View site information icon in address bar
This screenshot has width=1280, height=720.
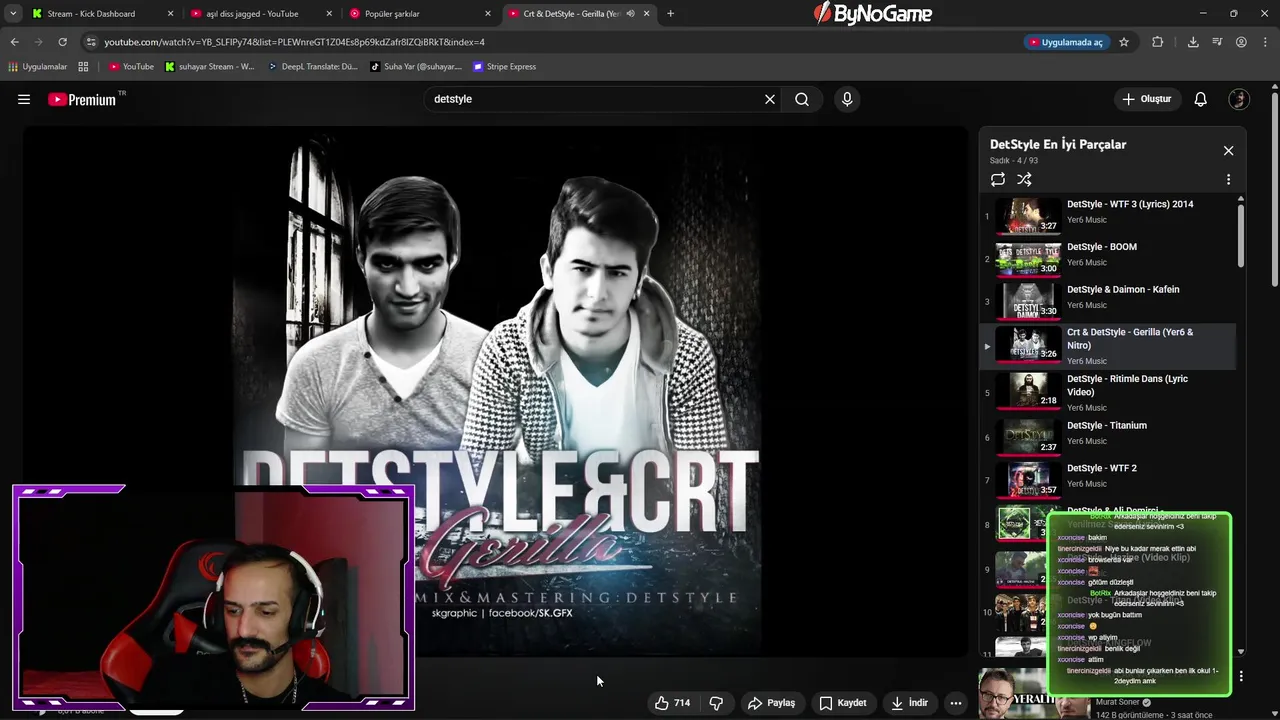pos(91,42)
